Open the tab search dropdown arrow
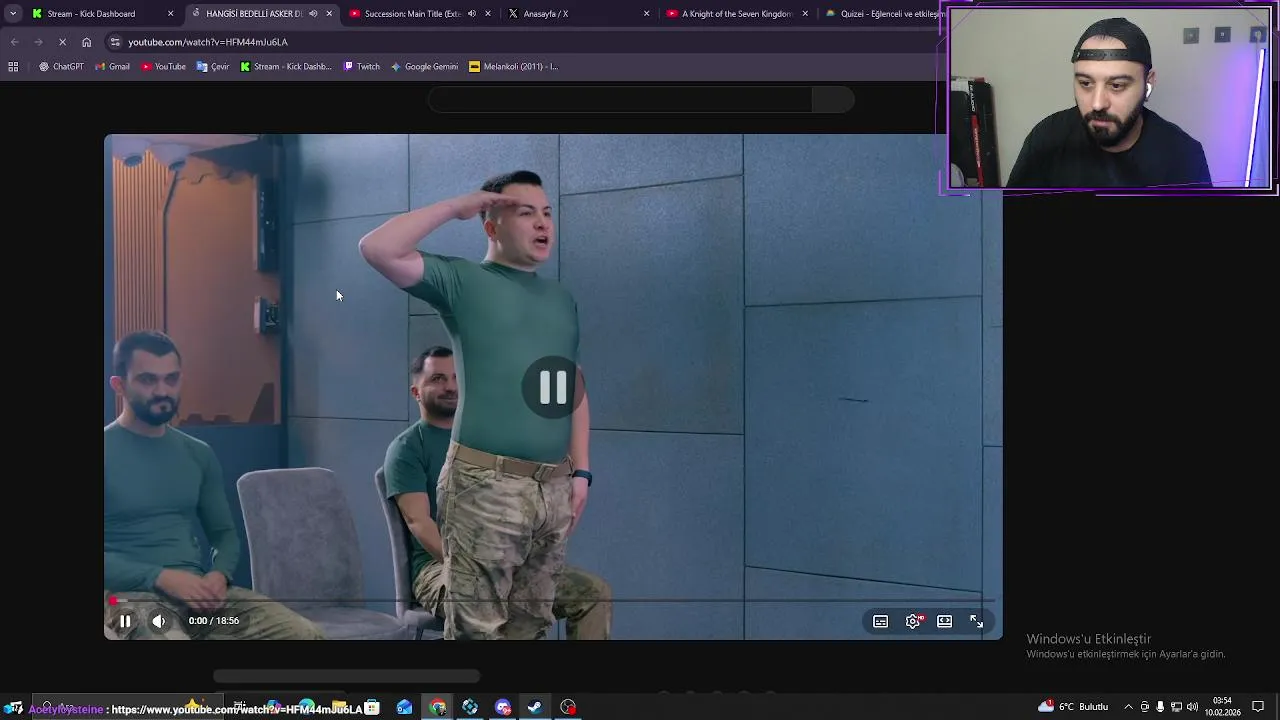Viewport: 1280px width, 720px height. (x=13, y=14)
